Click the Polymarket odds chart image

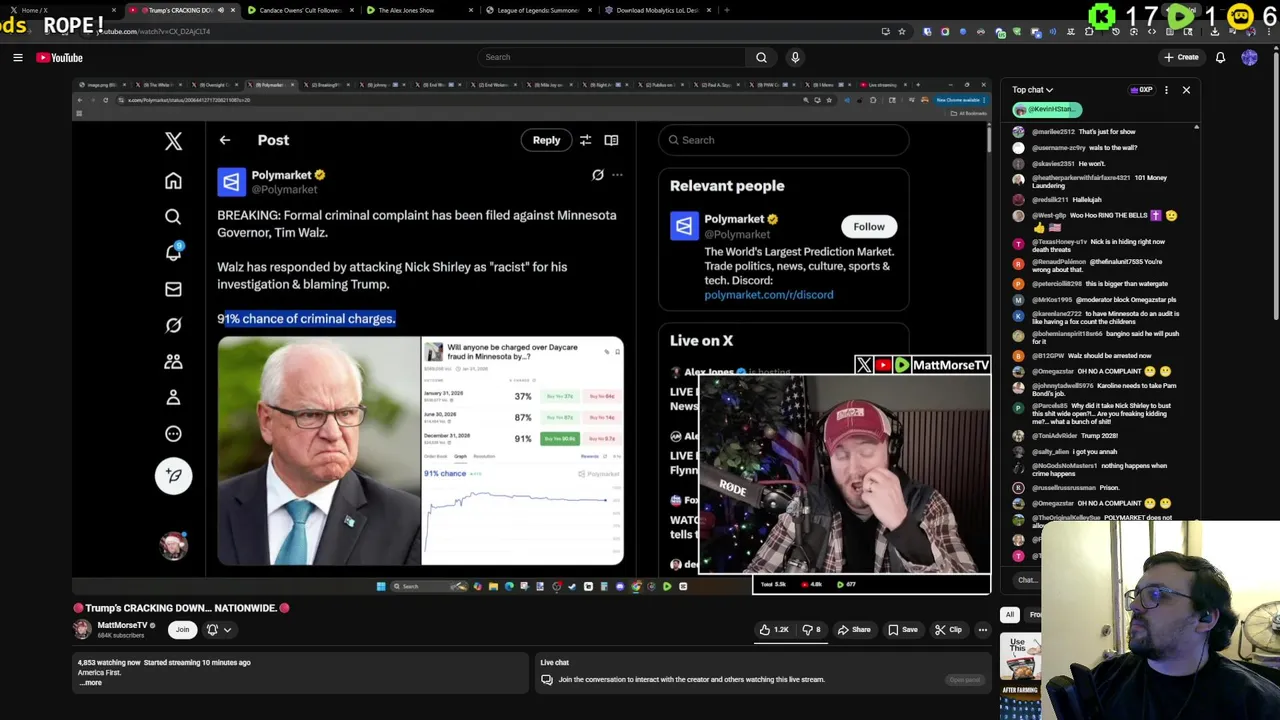coord(522,451)
